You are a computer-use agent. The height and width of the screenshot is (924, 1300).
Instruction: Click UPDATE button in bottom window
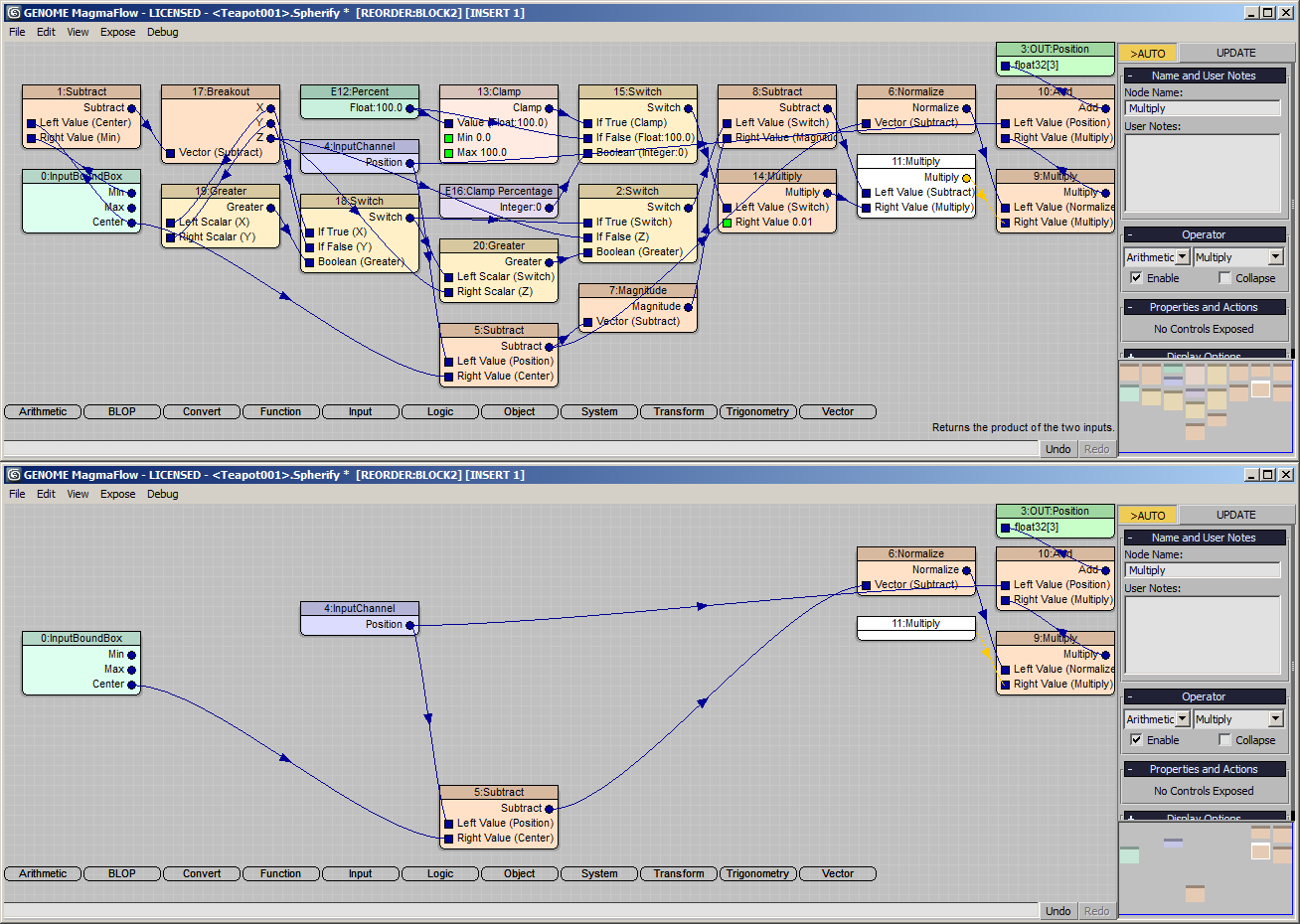(x=1236, y=516)
